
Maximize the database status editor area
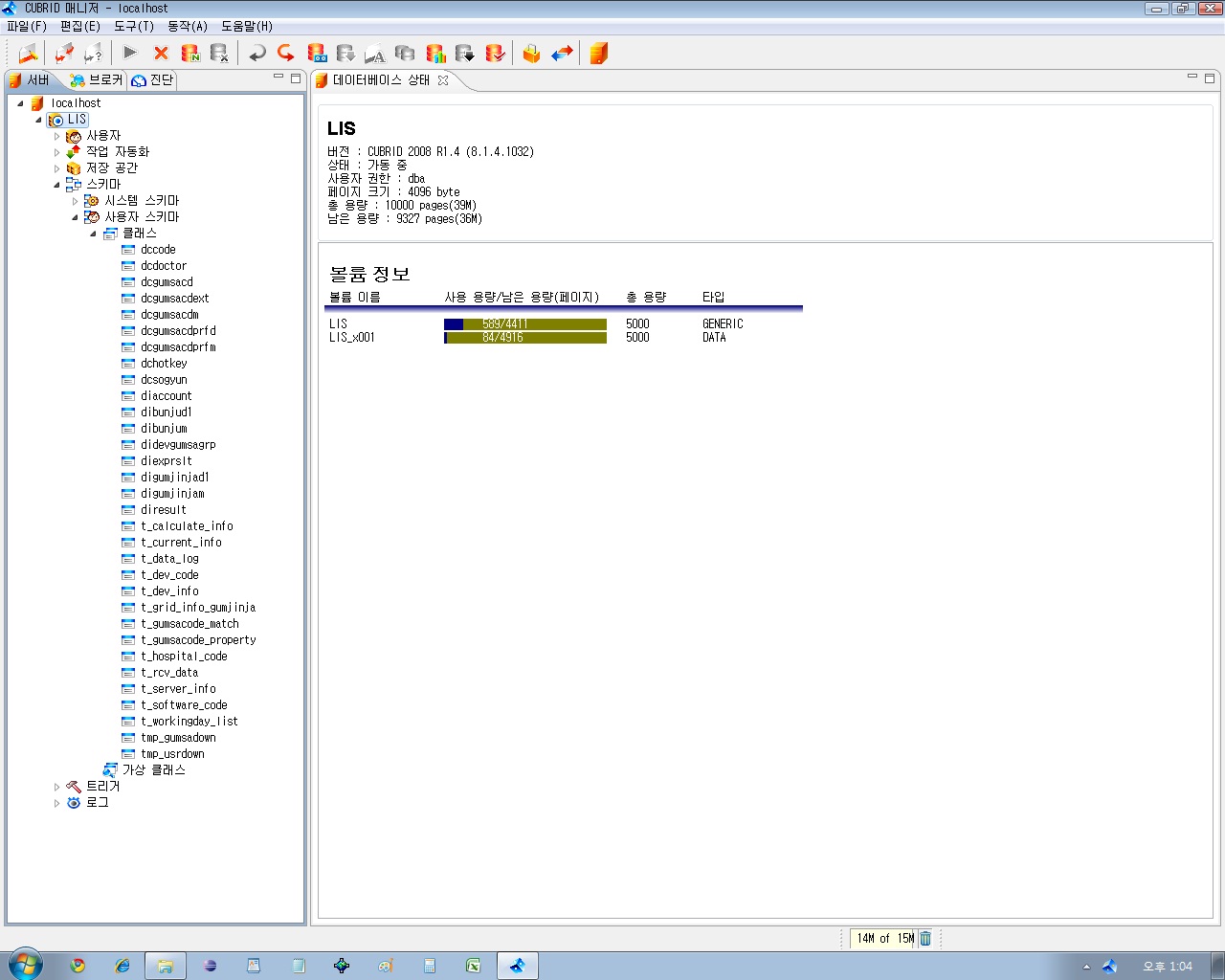1210,78
